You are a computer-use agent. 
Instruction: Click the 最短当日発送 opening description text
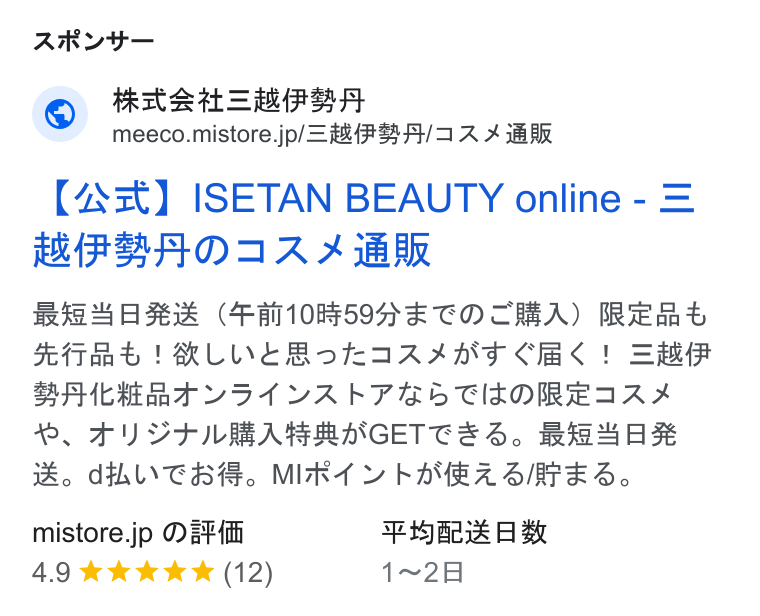pos(116,315)
